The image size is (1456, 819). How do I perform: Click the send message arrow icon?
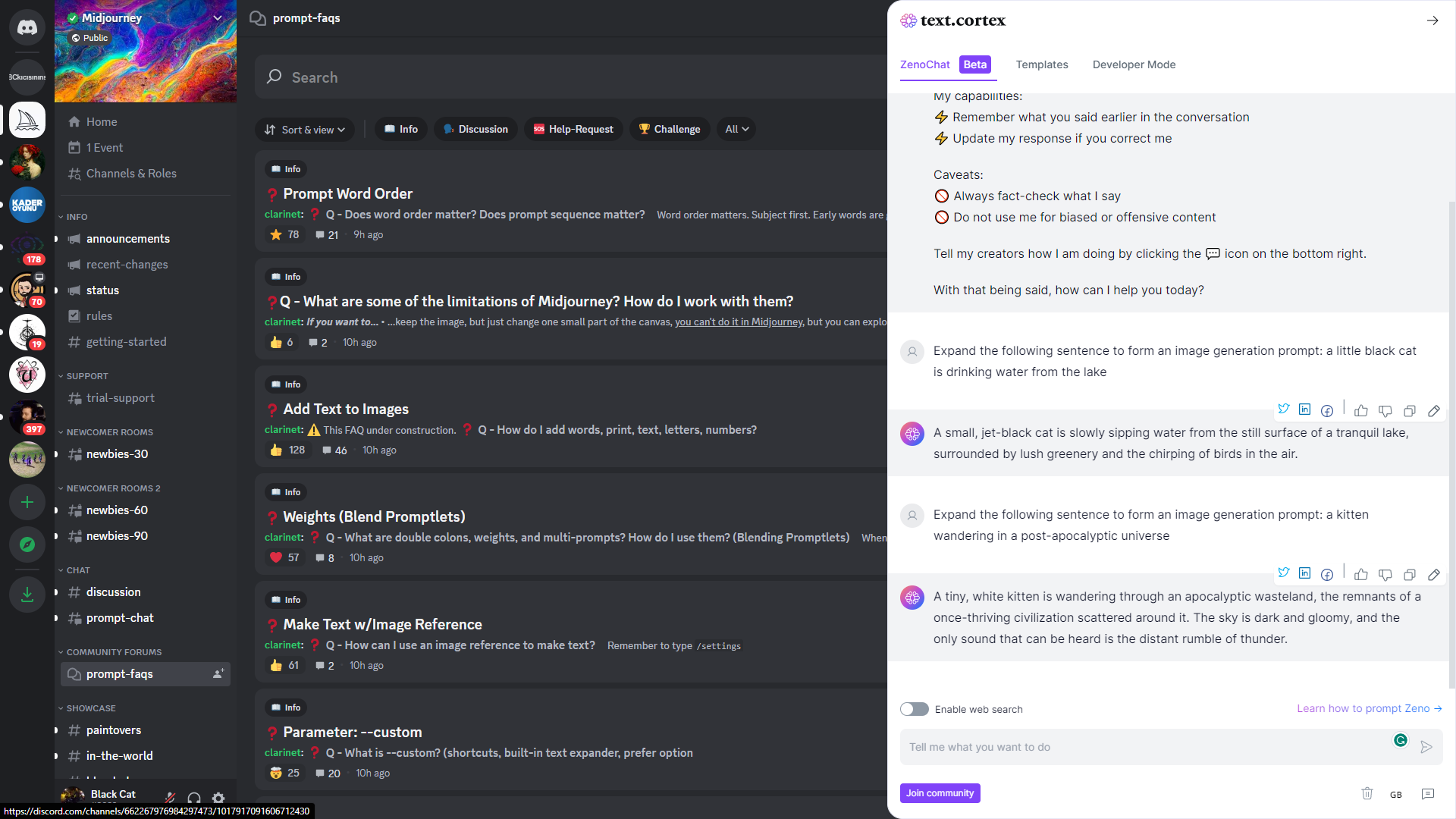(x=1426, y=747)
